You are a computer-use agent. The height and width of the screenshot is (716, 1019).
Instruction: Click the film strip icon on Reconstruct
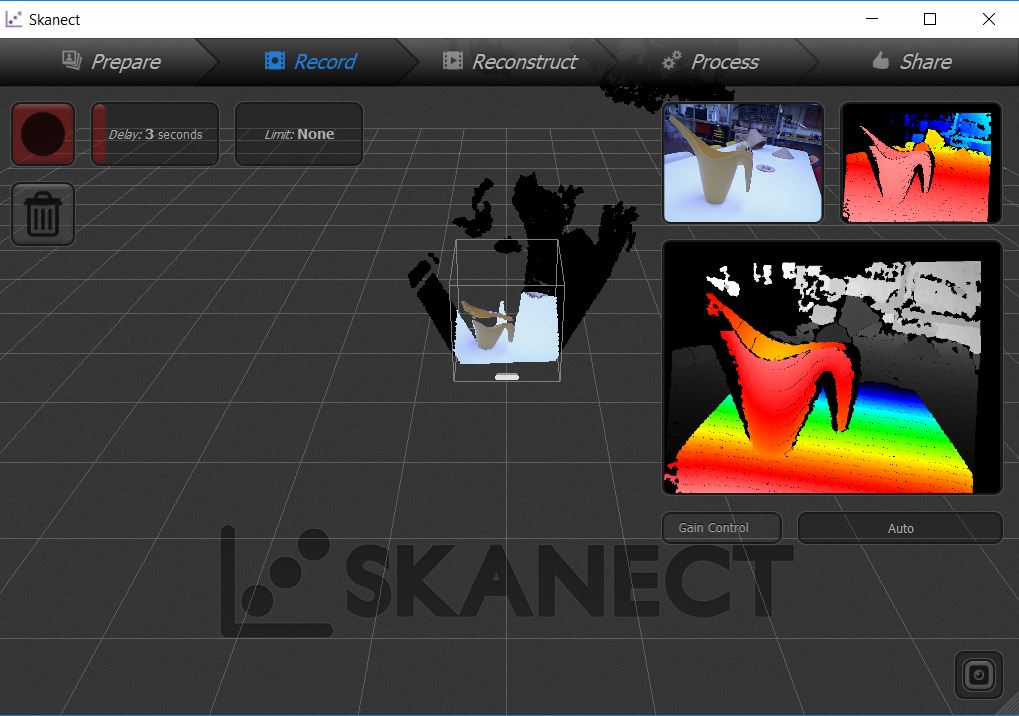click(x=453, y=60)
